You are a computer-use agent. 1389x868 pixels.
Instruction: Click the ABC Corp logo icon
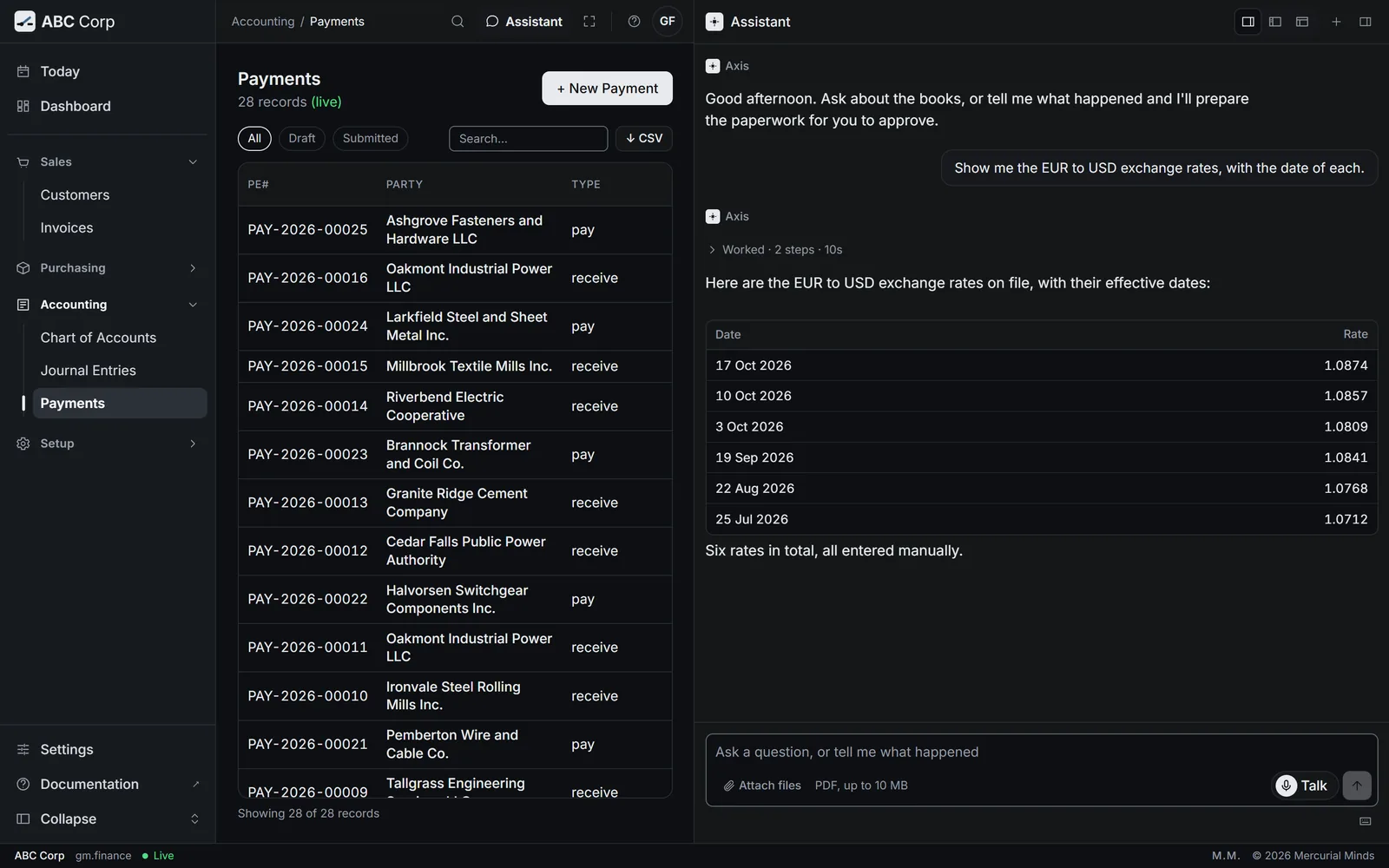click(25, 22)
